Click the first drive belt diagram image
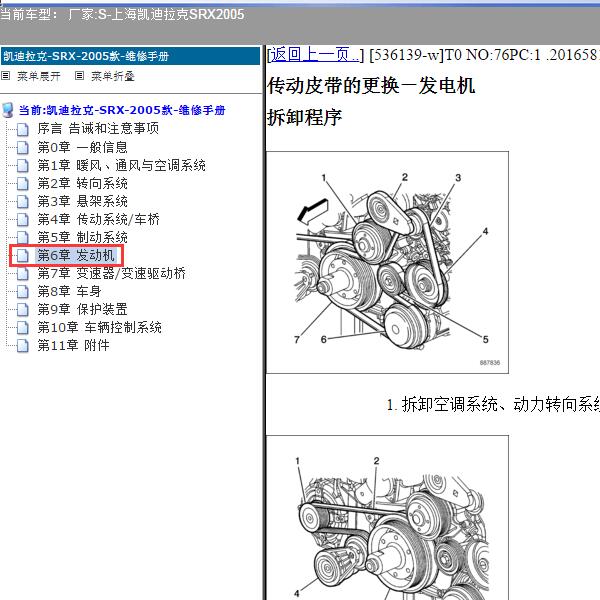Screen dimensions: 600x600 tap(387, 262)
